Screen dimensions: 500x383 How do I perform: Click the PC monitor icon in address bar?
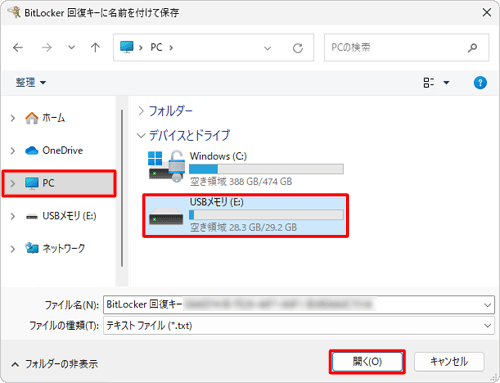click(x=127, y=47)
